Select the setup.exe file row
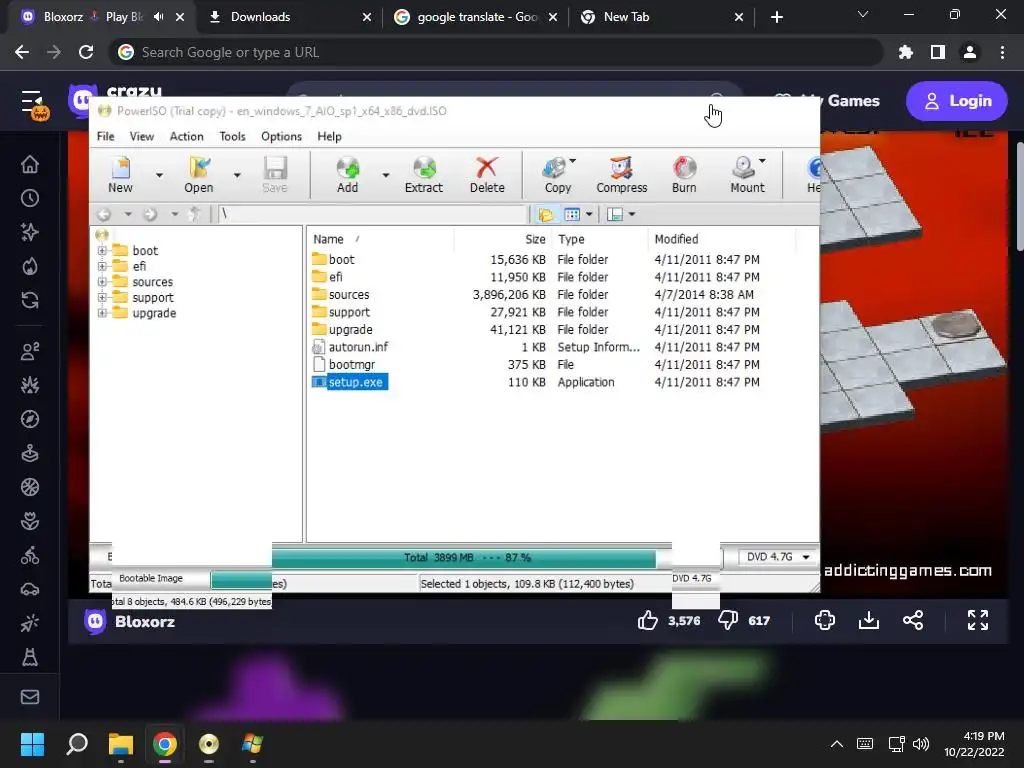Screen dimensions: 1024x768 (536, 382)
